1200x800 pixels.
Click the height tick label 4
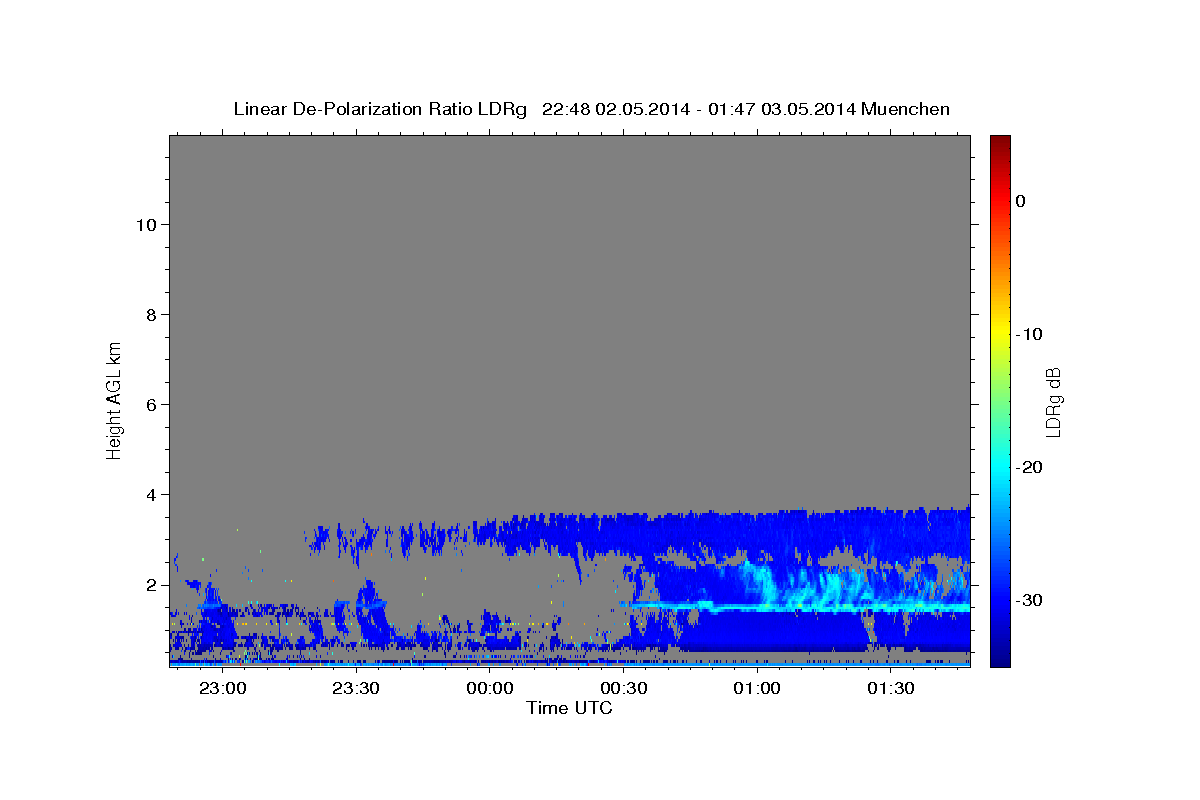(150, 494)
